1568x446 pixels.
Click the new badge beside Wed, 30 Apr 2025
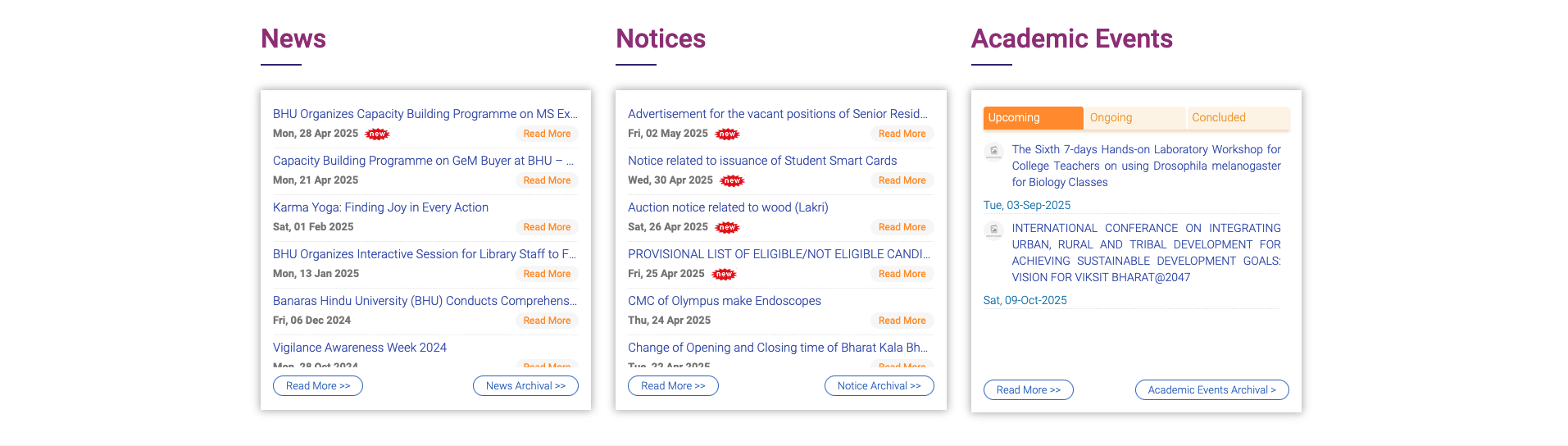coord(732,180)
